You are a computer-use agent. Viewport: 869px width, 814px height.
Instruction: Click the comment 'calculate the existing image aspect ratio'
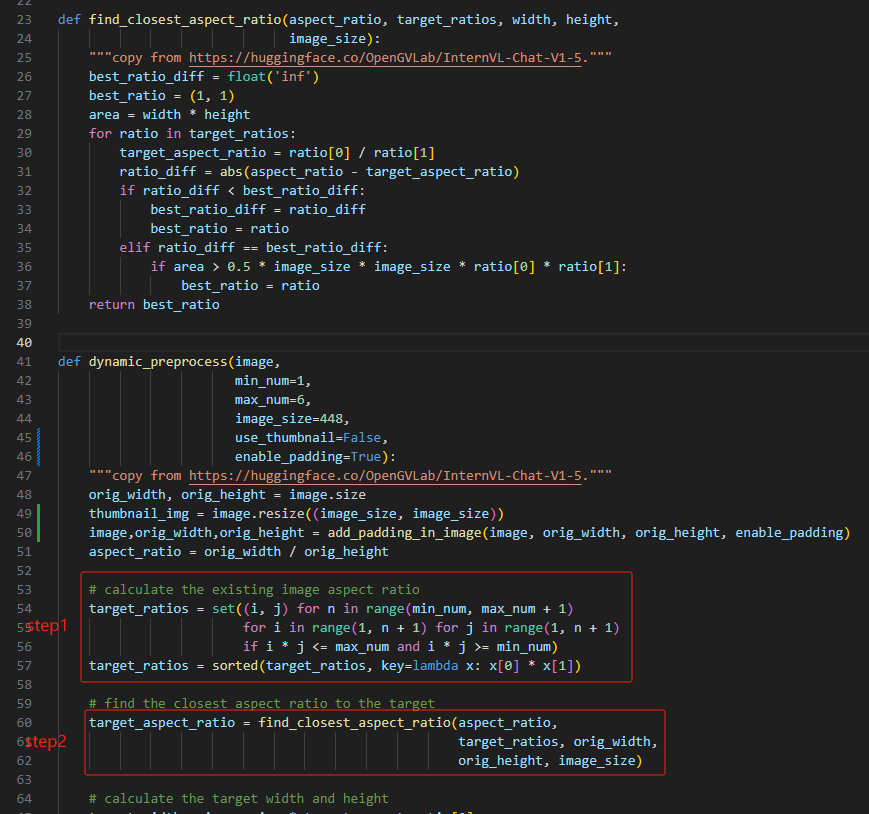click(254, 590)
